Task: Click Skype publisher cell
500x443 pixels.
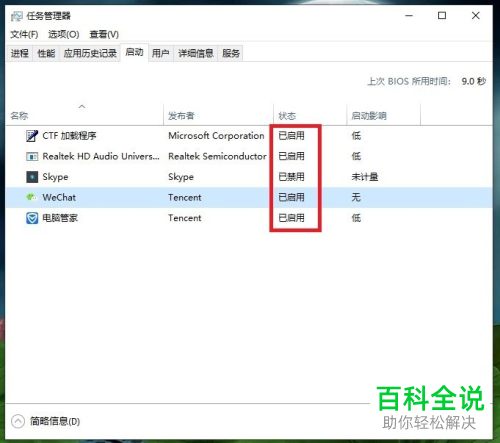Action: (181, 177)
